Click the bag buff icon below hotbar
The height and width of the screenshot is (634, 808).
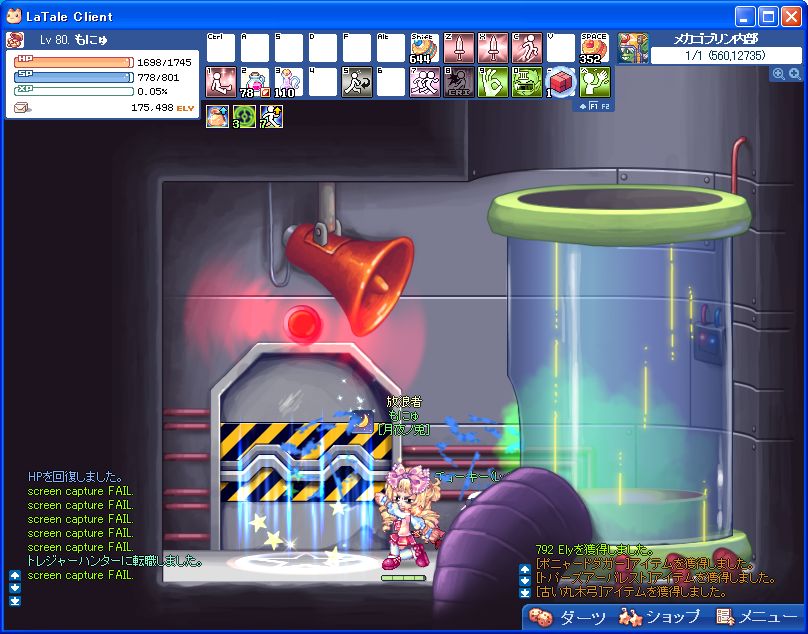217,116
